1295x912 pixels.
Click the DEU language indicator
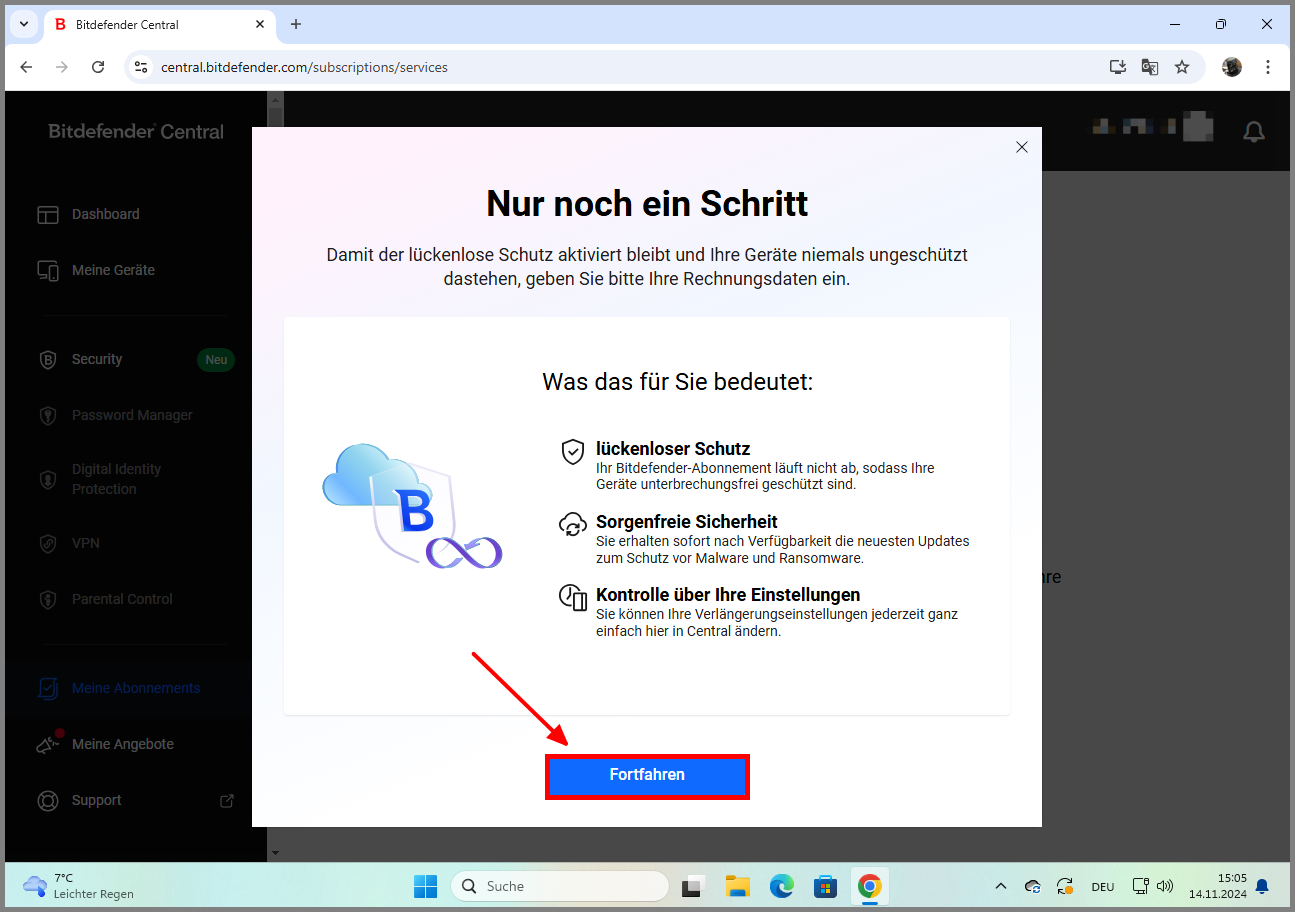(1103, 886)
